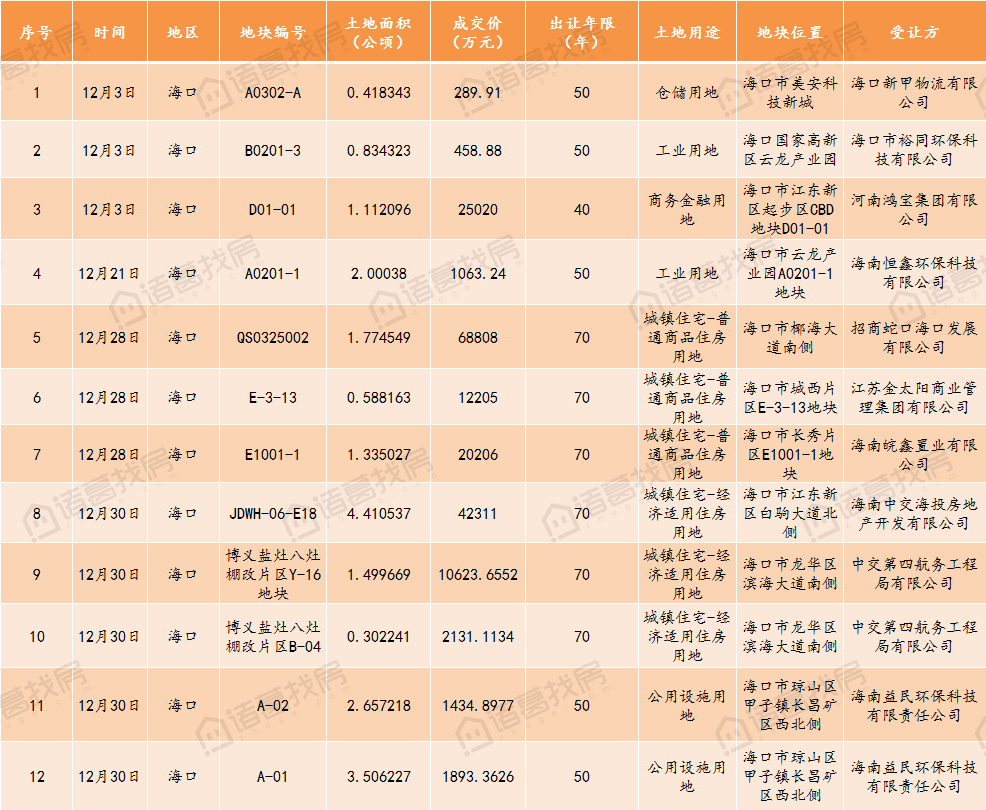Click transaction price 10623.6552
The image size is (986, 810).
478,574
